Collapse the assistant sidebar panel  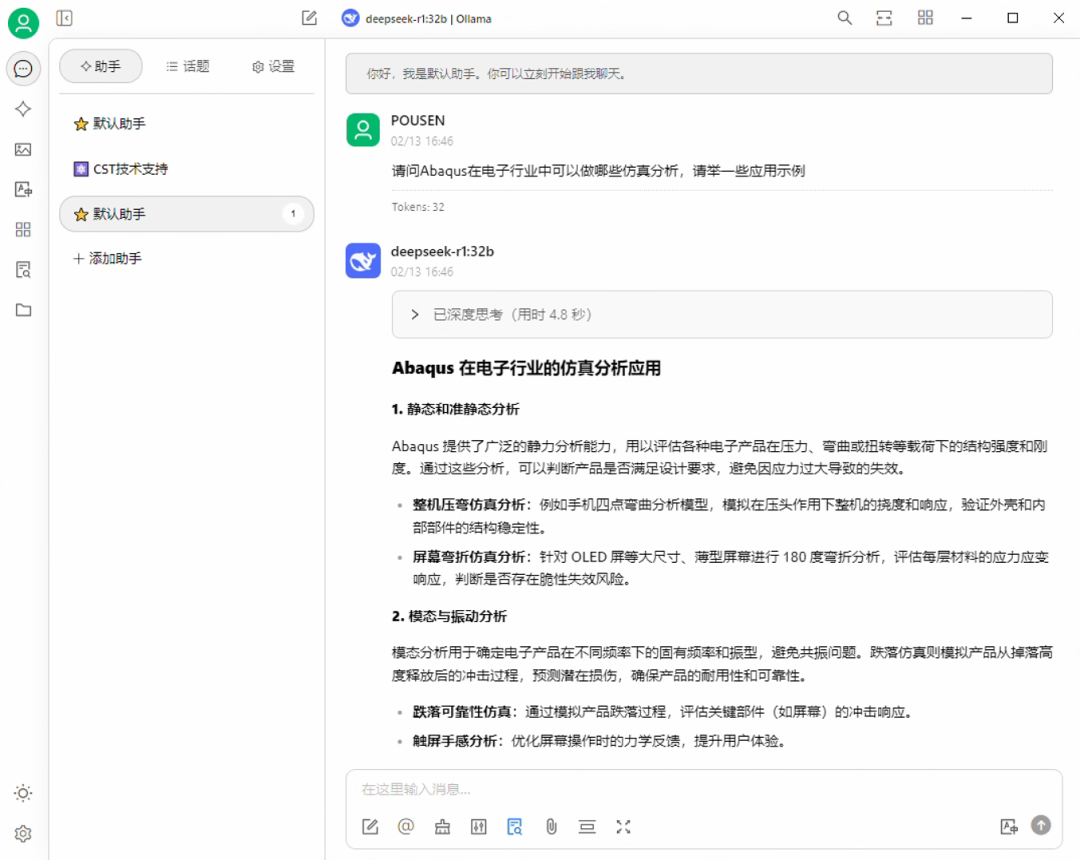click(x=64, y=18)
